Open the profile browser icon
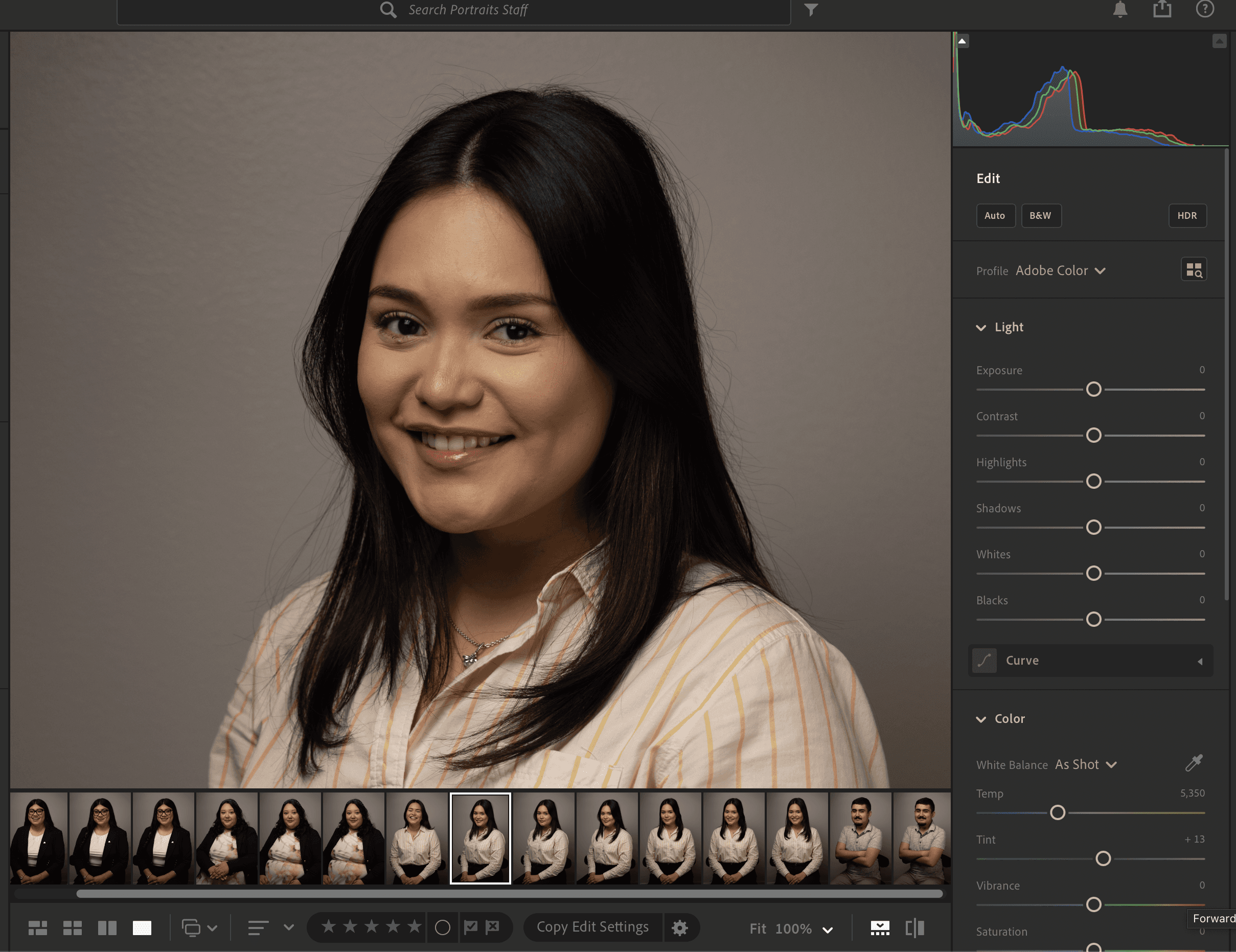This screenshot has height=952, width=1236. pyautogui.click(x=1194, y=270)
